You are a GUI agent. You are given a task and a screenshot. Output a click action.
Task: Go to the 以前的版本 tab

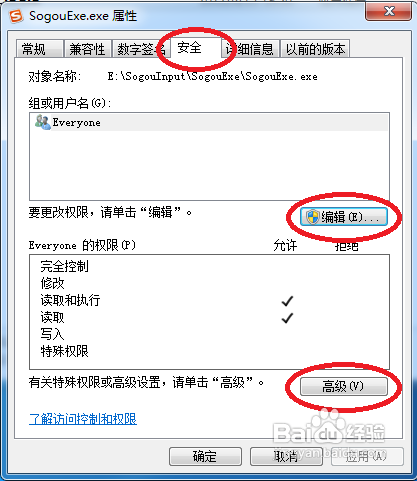(x=315, y=49)
